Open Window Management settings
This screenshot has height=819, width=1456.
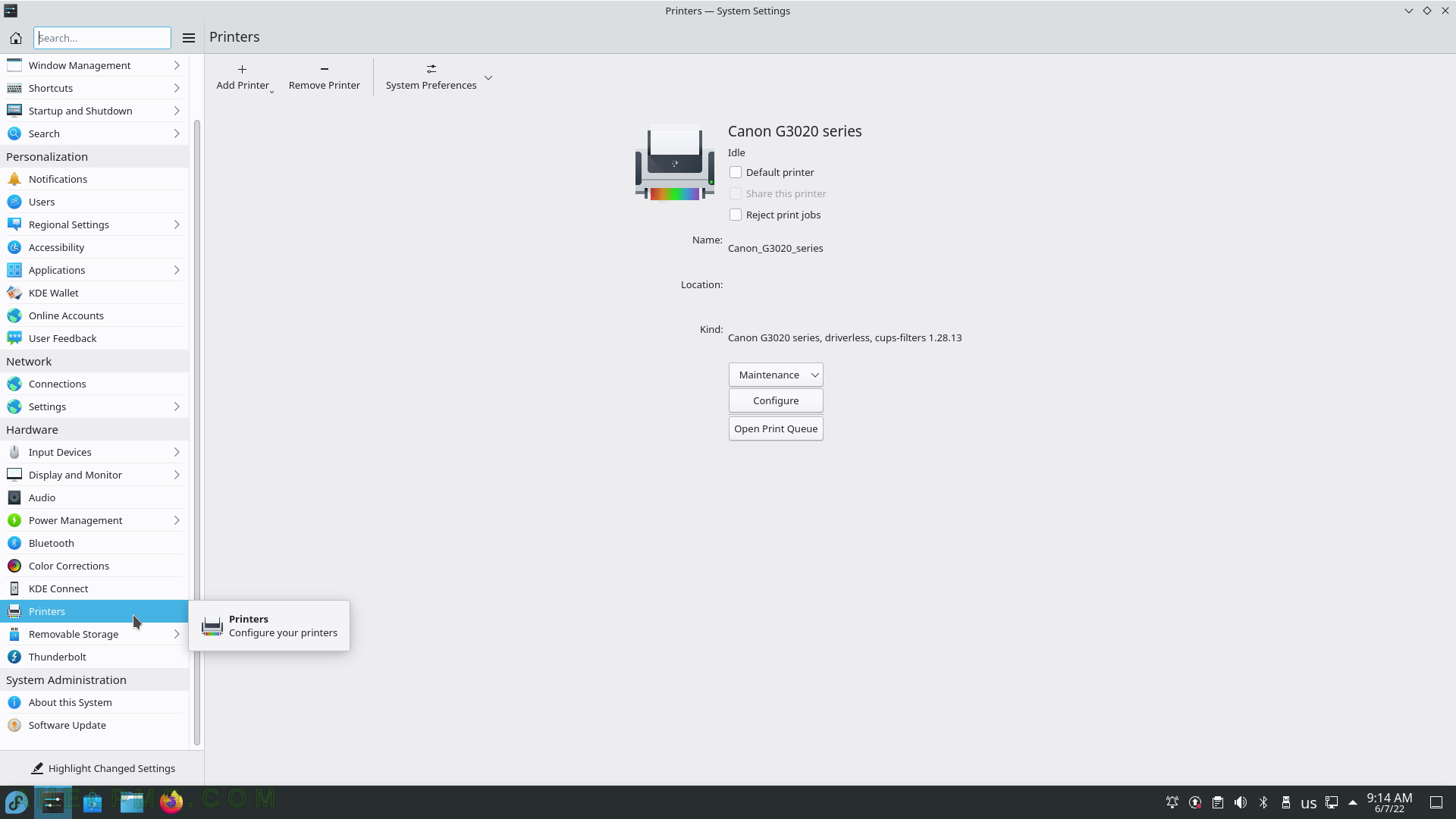(x=94, y=65)
